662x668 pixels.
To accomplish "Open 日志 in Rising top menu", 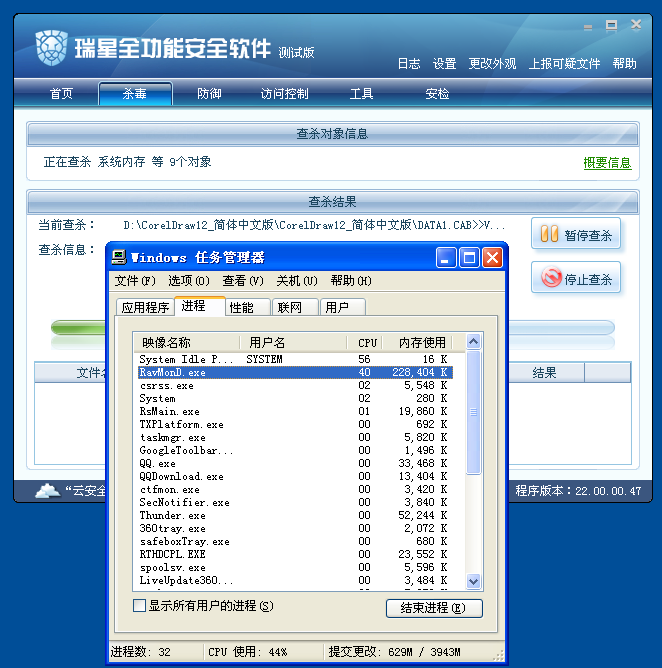I will click(x=409, y=63).
